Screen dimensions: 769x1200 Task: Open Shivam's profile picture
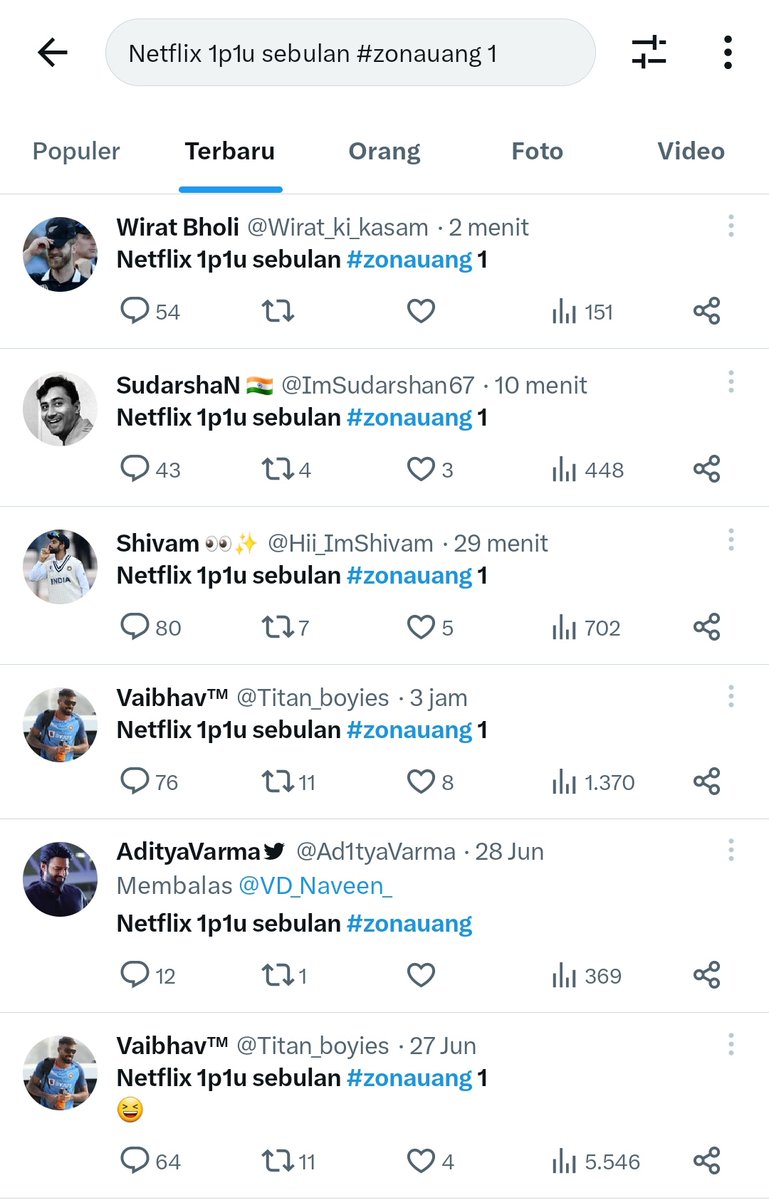click(x=60, y=567)
